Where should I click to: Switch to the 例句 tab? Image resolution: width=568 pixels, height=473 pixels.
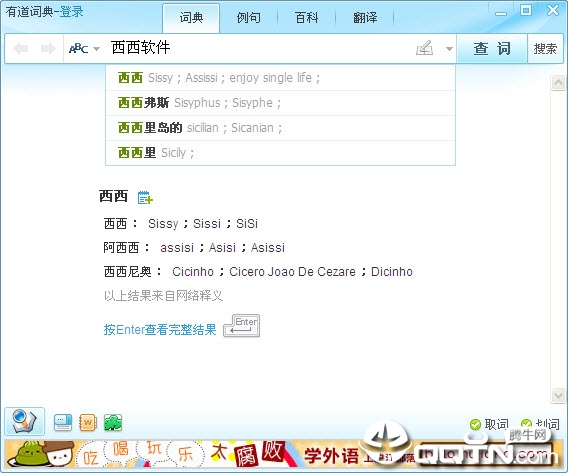(248, 18)
